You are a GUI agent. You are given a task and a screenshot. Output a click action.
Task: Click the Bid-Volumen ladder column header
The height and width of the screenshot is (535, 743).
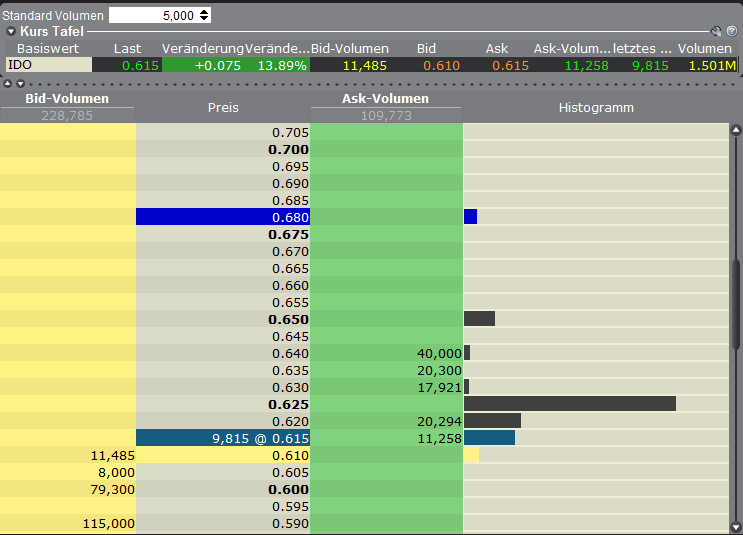coord(67,99)
